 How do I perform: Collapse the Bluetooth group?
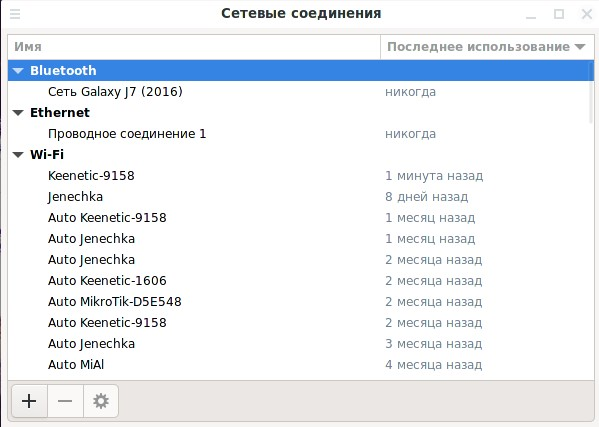tap(18, 71)
